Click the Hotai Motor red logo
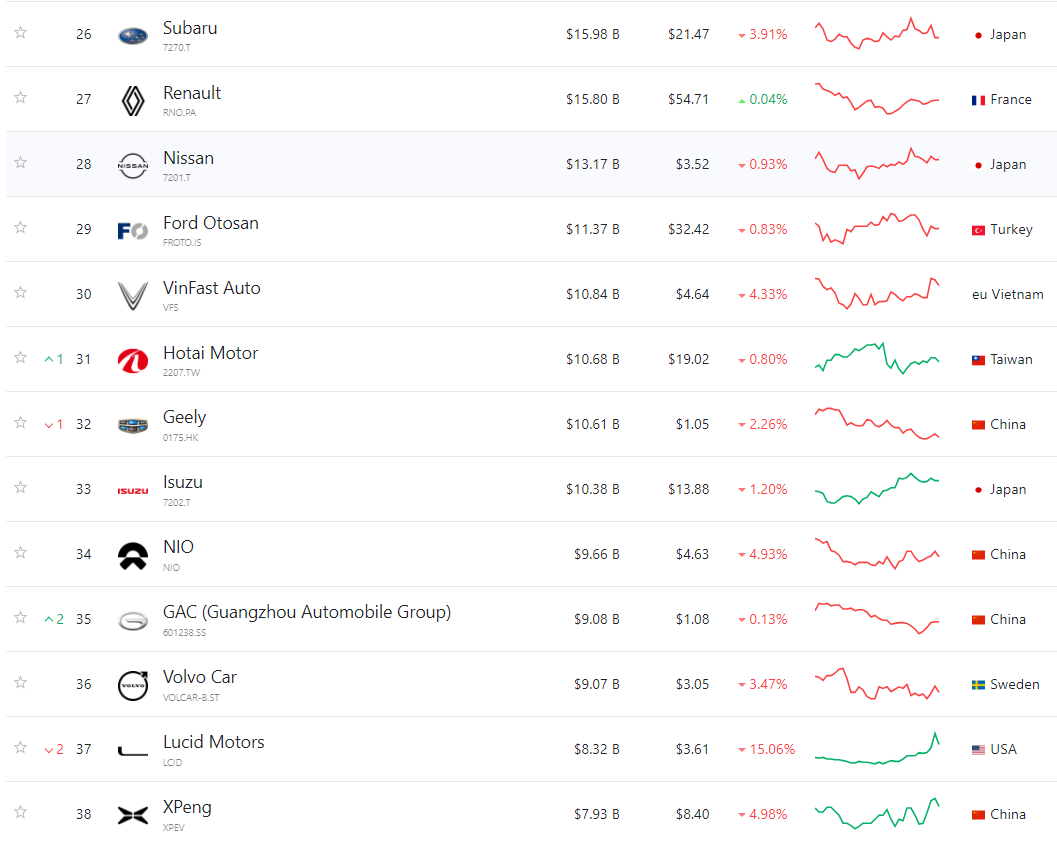 133,361
